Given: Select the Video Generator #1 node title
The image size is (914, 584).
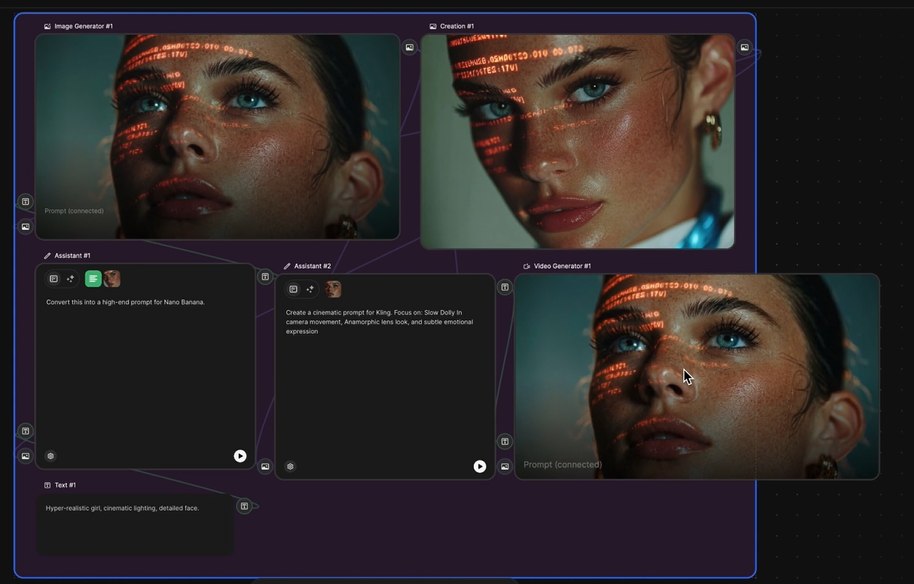Looking at the screenshot, I should click(x=562, y=266).
